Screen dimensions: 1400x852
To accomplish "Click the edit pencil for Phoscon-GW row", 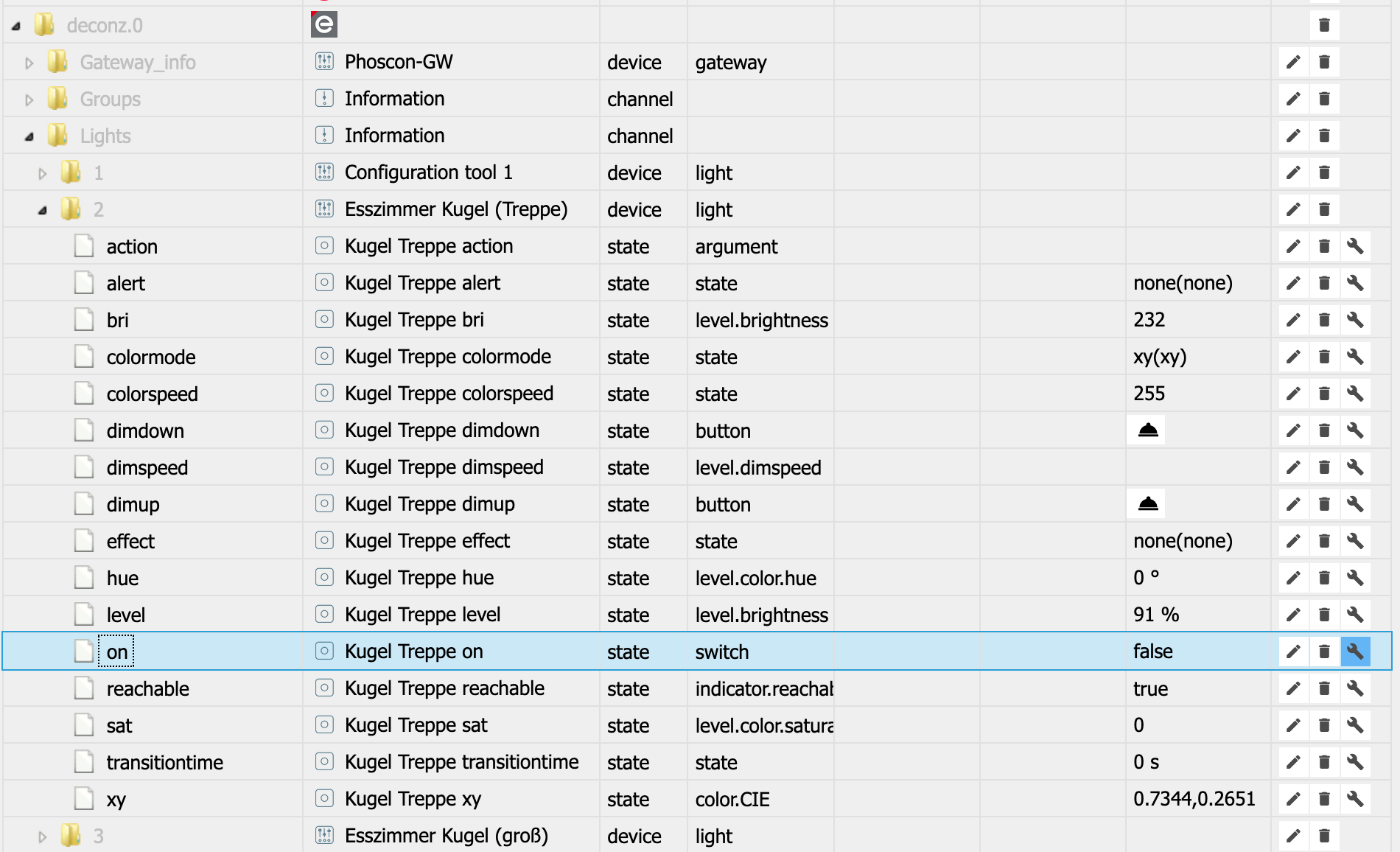I will (1293, 62).
